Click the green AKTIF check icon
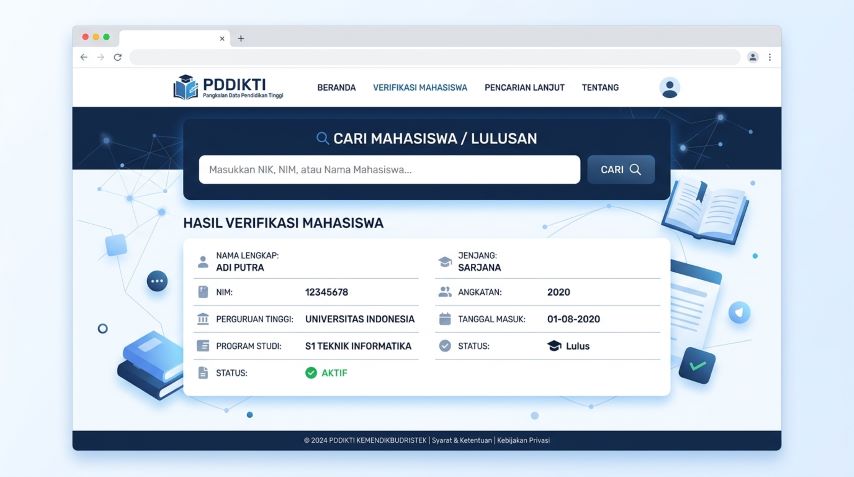 click(x=311, y=373)
